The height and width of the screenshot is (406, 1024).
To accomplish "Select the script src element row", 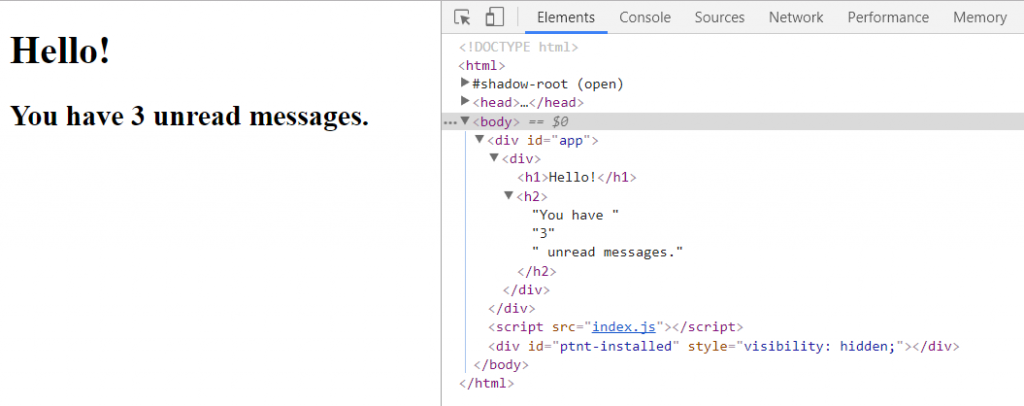I will point(615,327).
